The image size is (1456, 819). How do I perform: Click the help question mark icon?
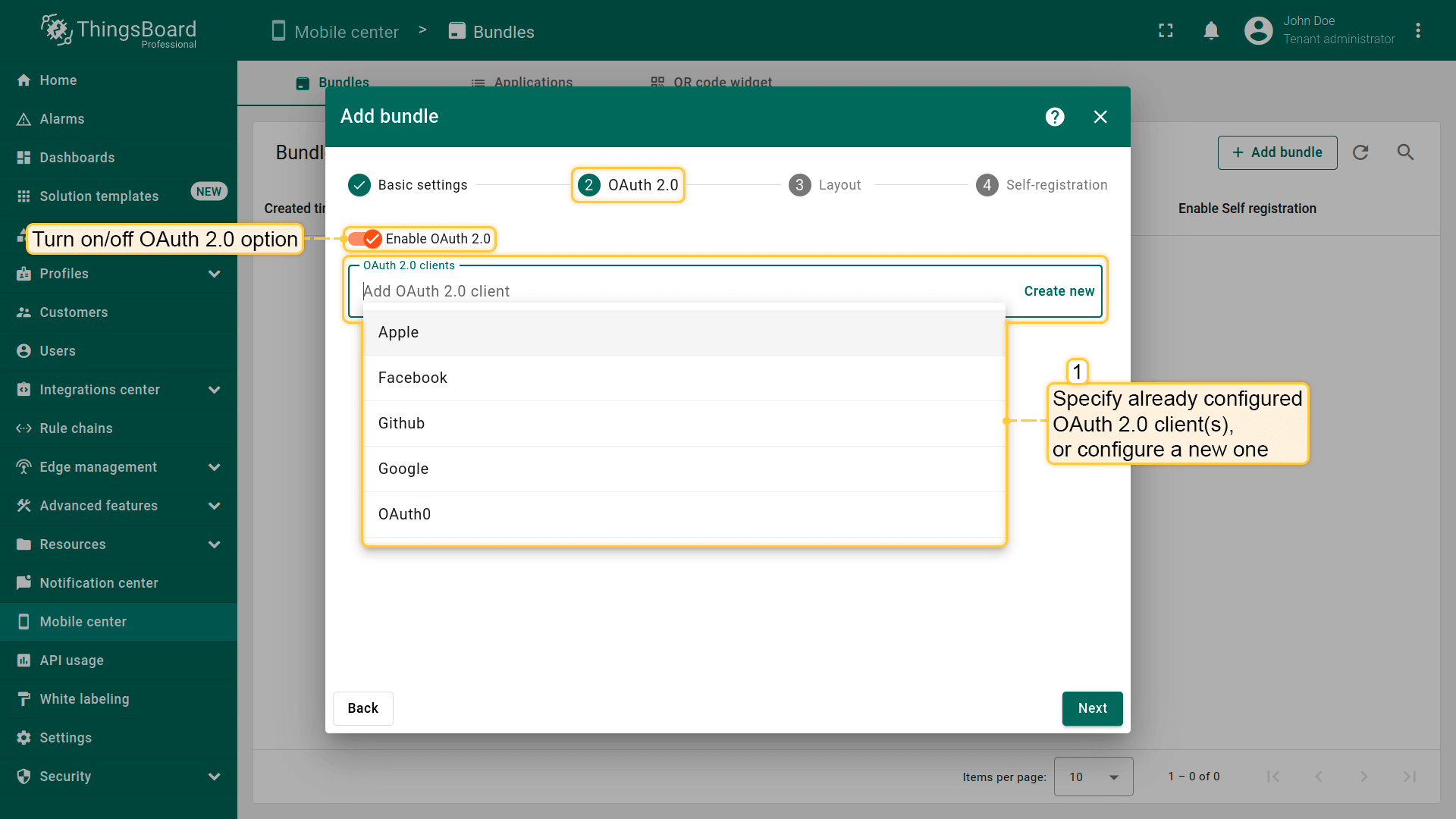click(x=1055, y=117)
